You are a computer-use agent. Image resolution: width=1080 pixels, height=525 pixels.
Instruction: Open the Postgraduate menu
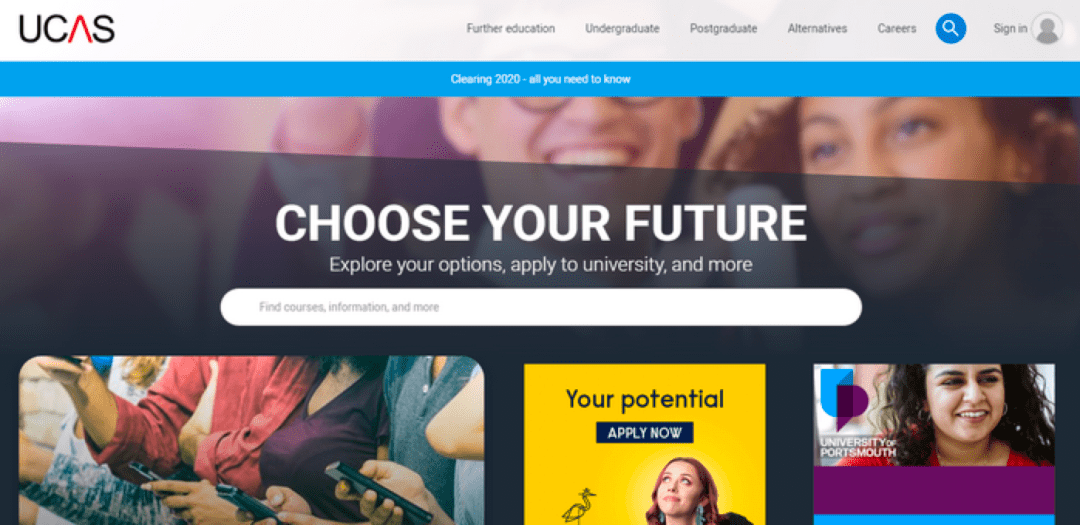[723, 29]
